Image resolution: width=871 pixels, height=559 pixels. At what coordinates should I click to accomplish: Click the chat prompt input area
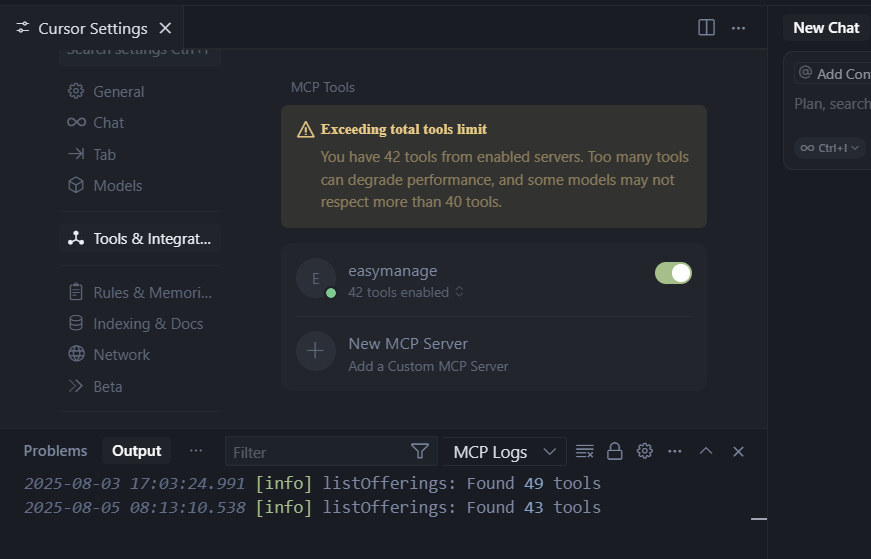(832, 104)
